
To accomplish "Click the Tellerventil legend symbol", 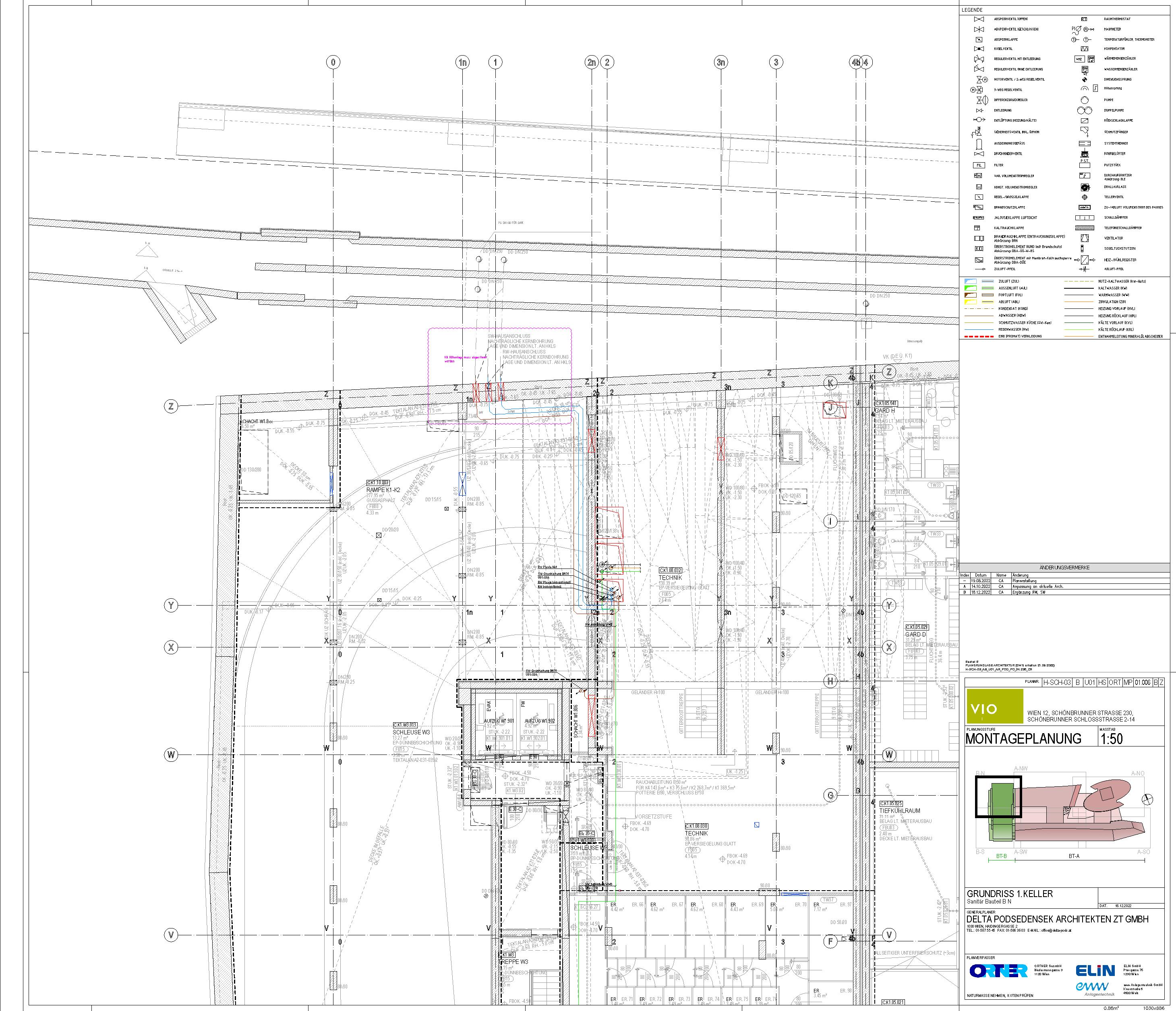I will point(1085,197).
